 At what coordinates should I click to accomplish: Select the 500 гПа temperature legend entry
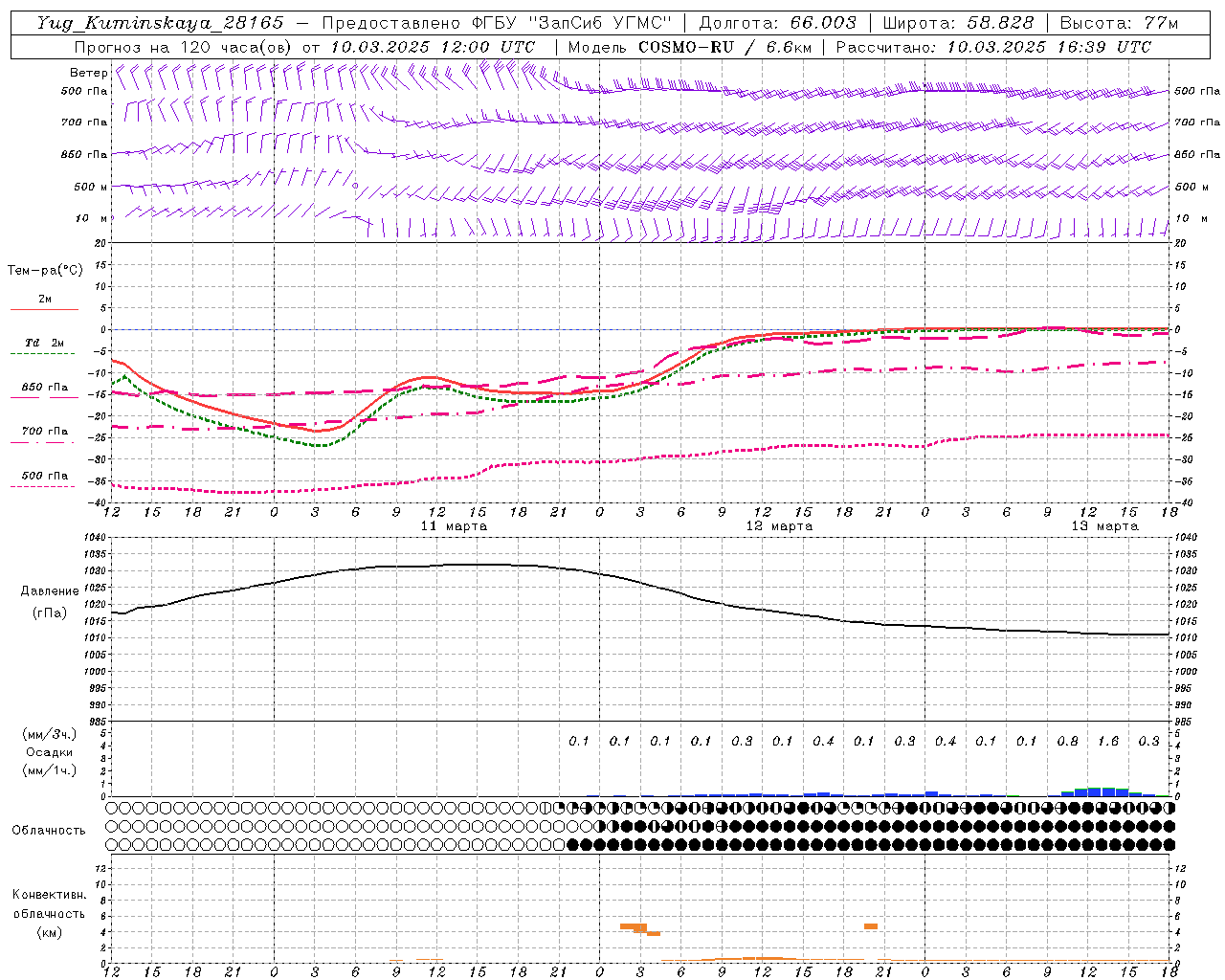(45, 476)
